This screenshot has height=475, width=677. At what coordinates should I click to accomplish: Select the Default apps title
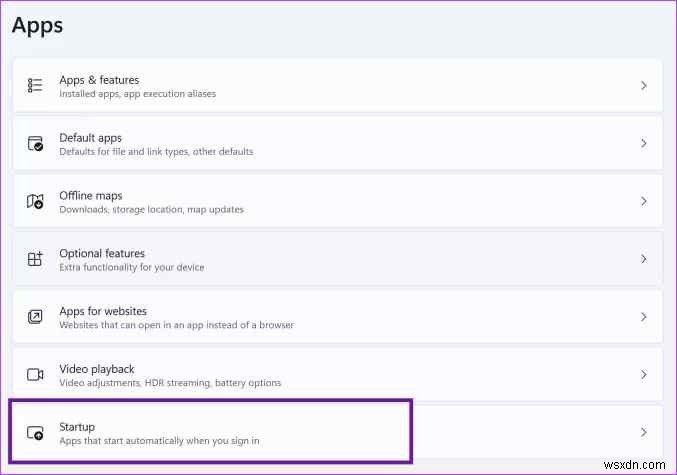[x=91, y=138]
